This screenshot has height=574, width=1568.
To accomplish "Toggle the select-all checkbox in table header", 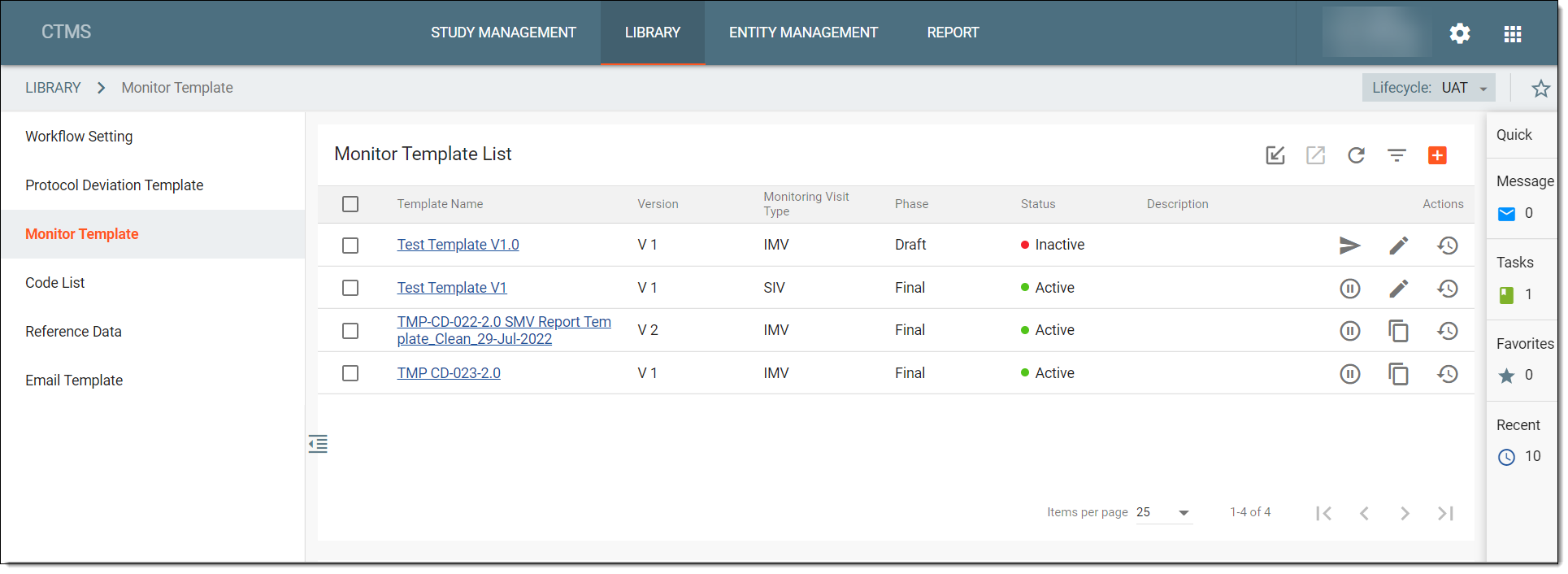I will [x=350, y=204].
